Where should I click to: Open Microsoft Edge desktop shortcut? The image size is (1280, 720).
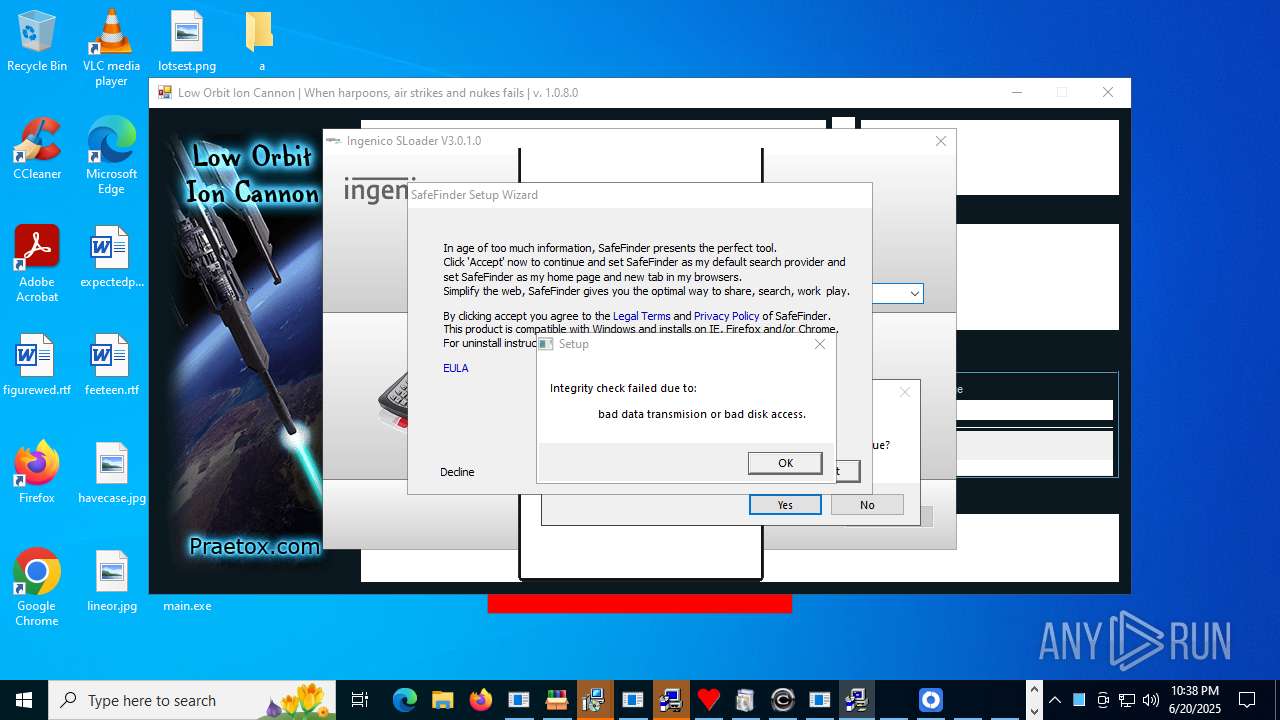pyautogui.click(x=111, y=156)
